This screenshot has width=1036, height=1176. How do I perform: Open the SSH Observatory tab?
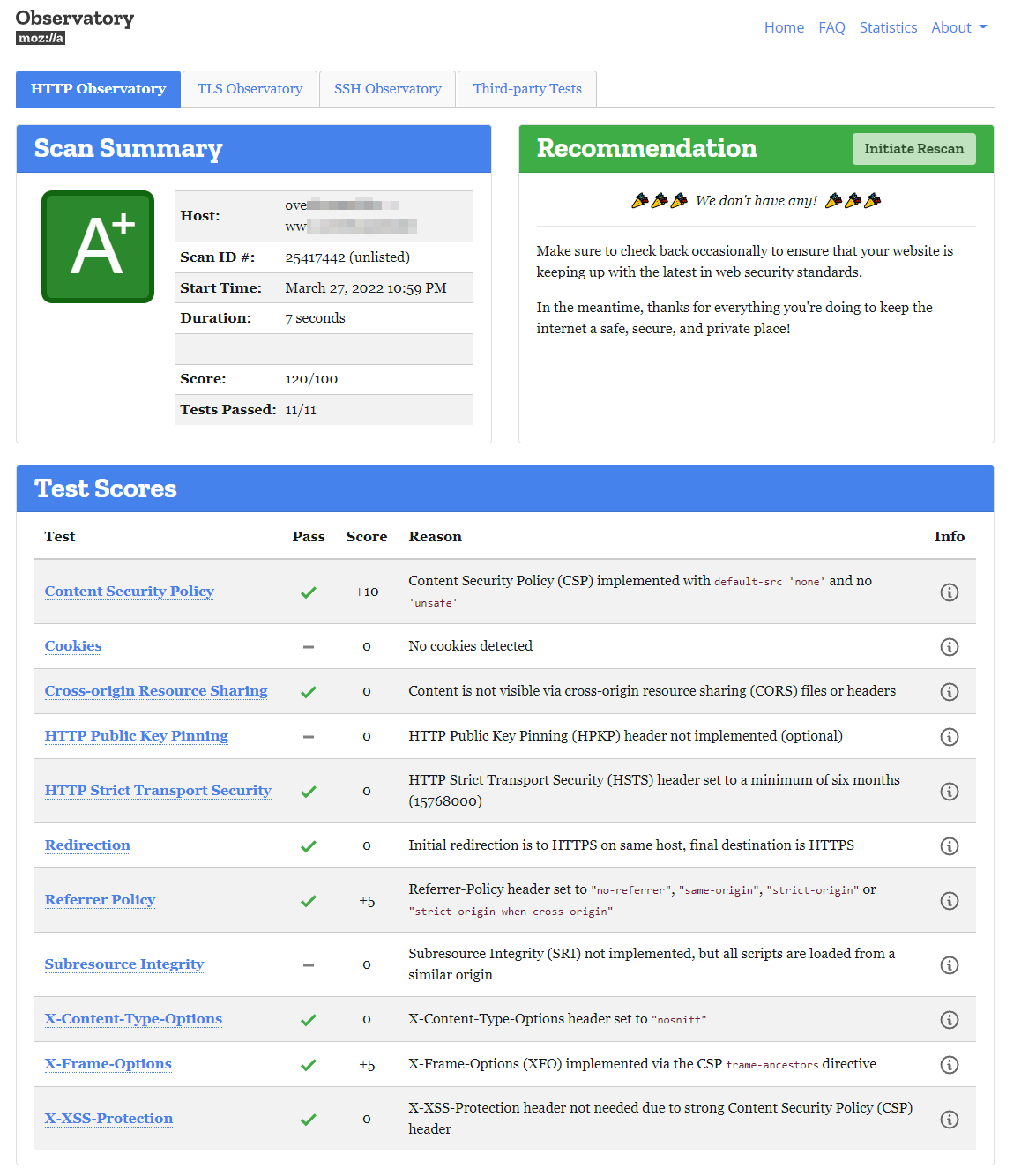[x=387, y=89]
